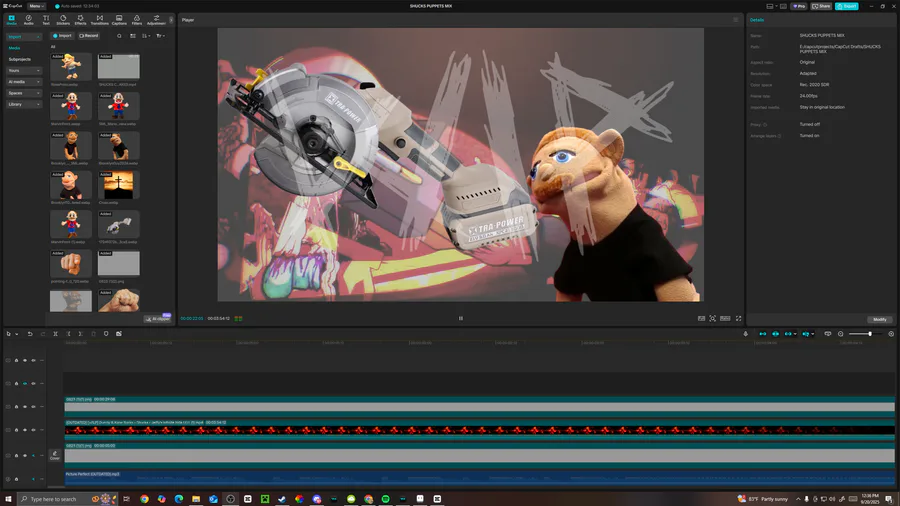Screen dimensions: 900x506
Task: Click the Share button
Action: [x=821, y=6]
